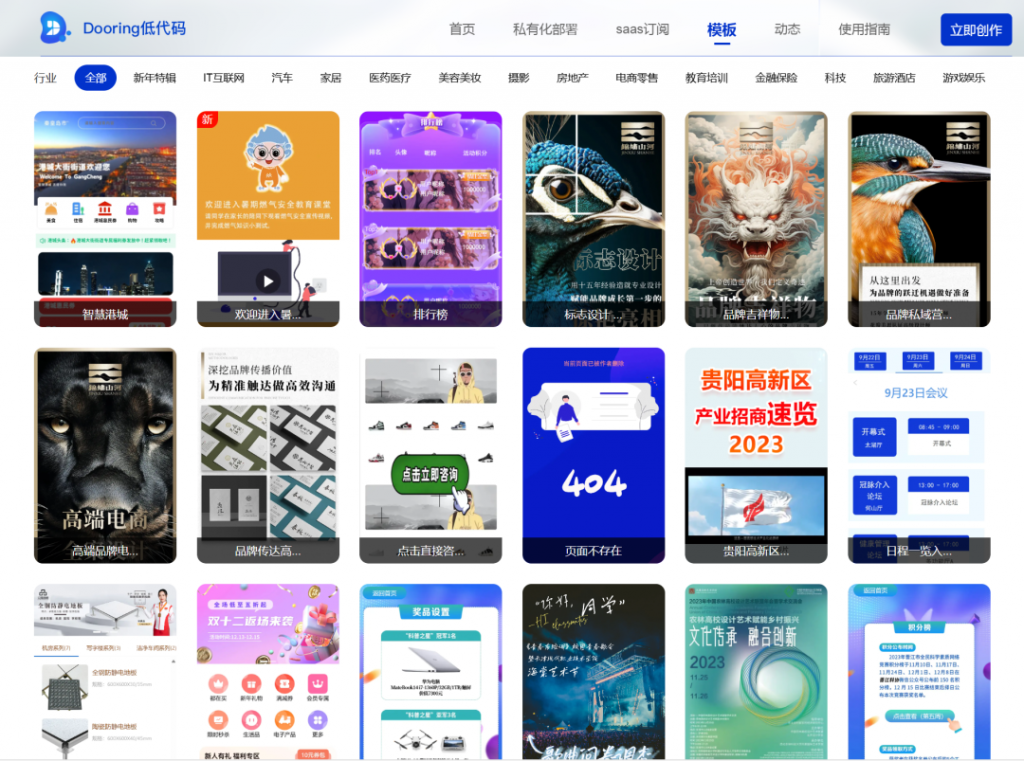Filter templates by IT互联网
1024x761 pixels.
(x=223, y=78)
